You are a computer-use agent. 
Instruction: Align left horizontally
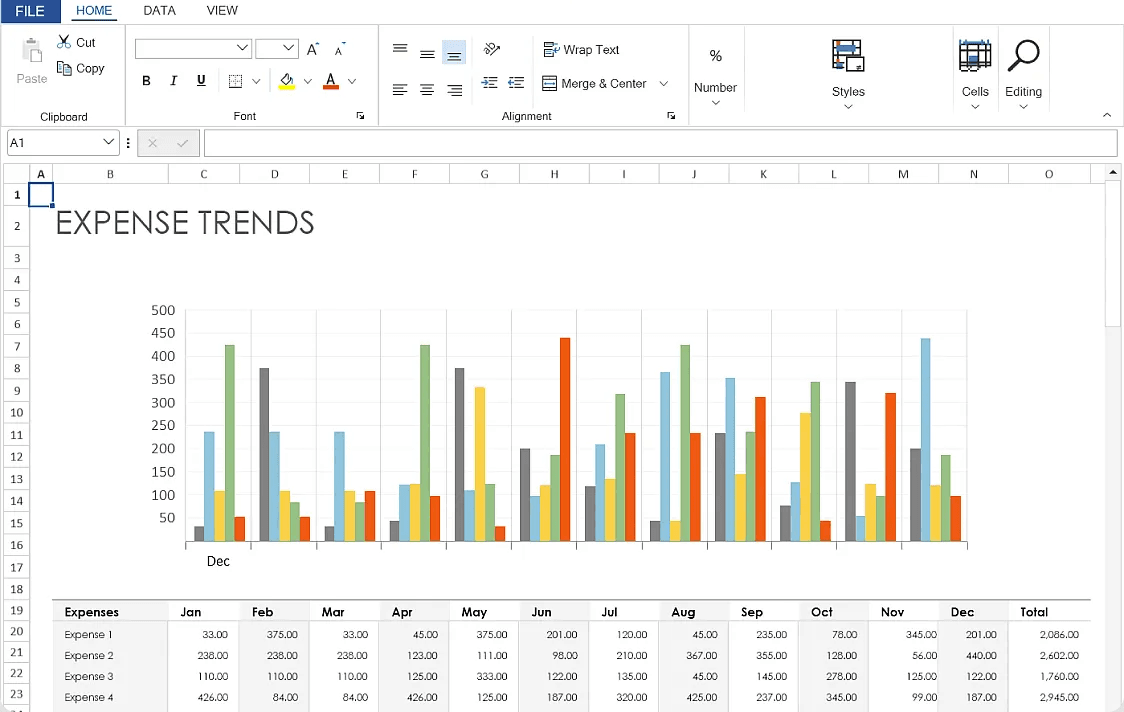tap(400, 90)
